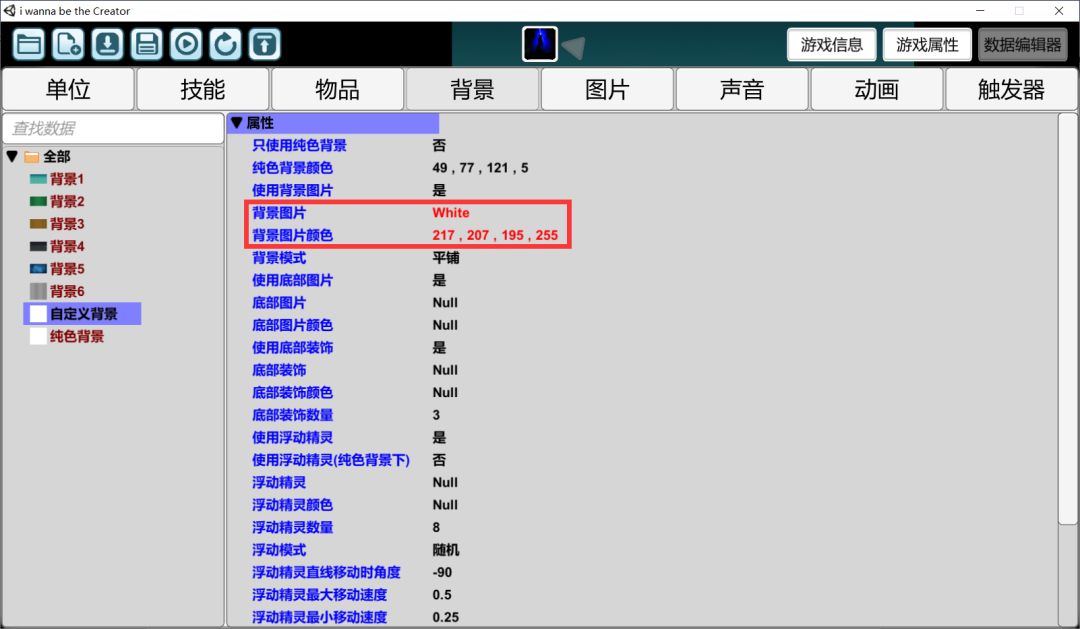Click the 游戏属性 button
This screenshot has height=629, width=1080.
pos(927,45)
